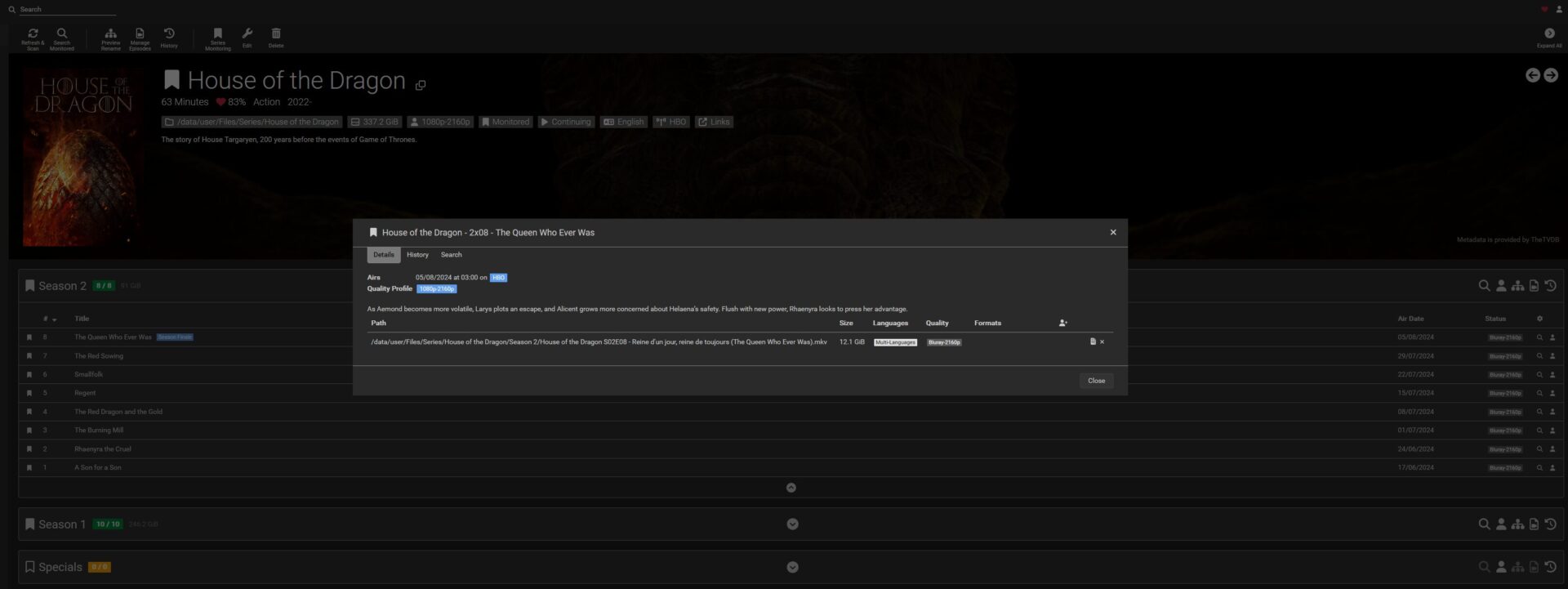1568x589 pixels.
Task: Automatic search for episode 7 The Red Sowing
Action: click(x=1539, y=356)
